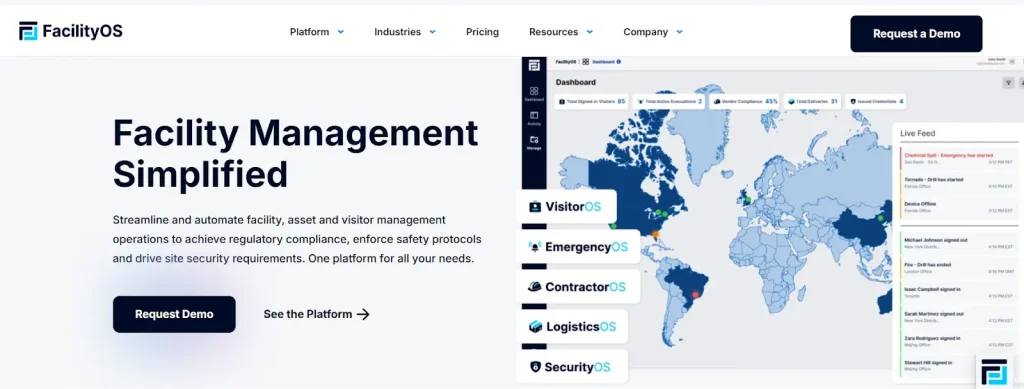Expand the Industries menu chevron
Image resolution: width=1024 pixels, height=389 pixels.
point(432,31)
